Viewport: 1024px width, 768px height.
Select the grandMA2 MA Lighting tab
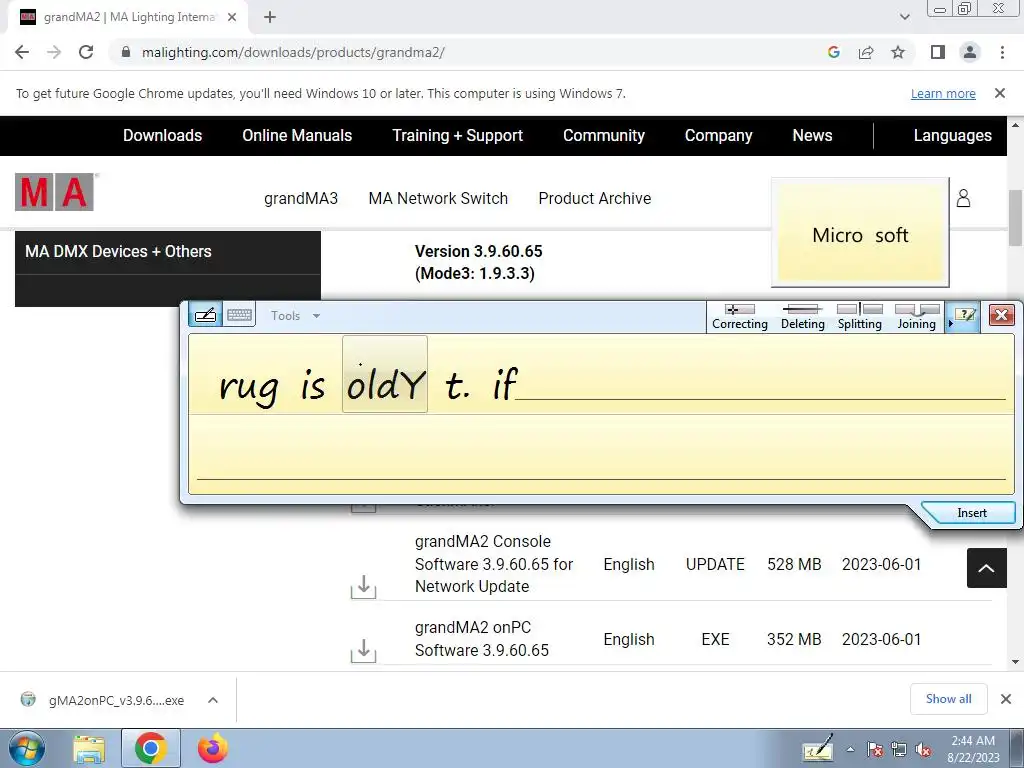(128, 17)
